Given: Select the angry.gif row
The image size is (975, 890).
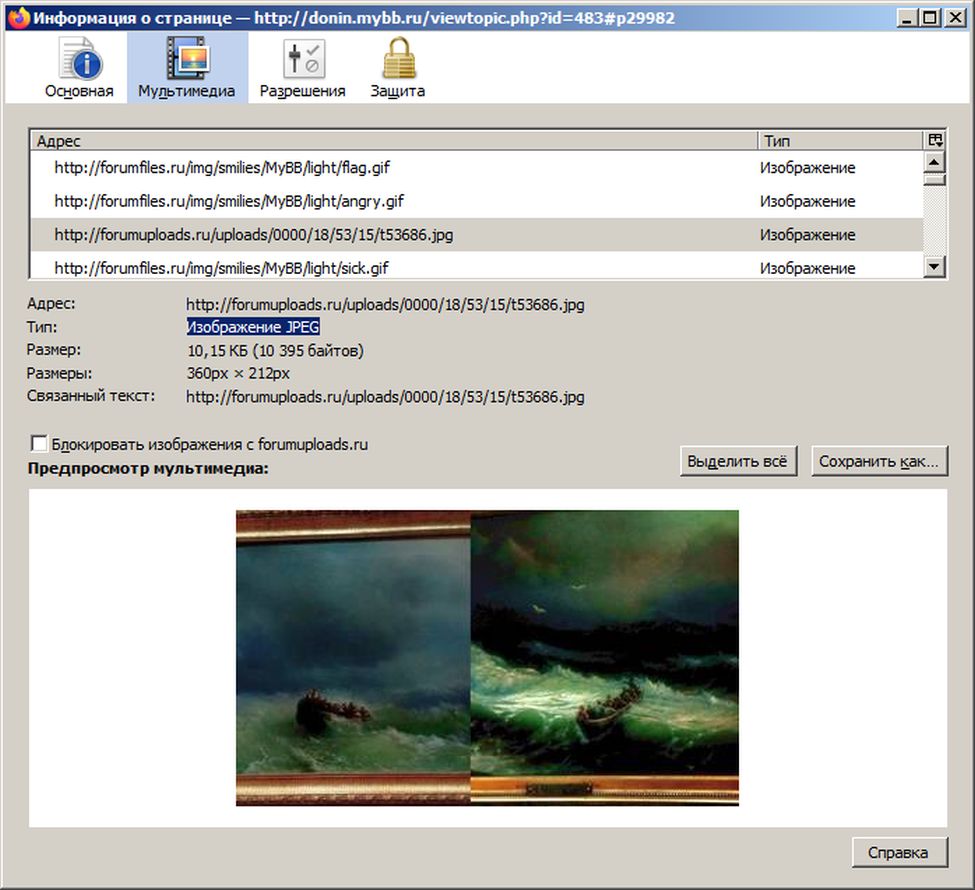Looking at the screenshot, I should (x=476, y=201).
